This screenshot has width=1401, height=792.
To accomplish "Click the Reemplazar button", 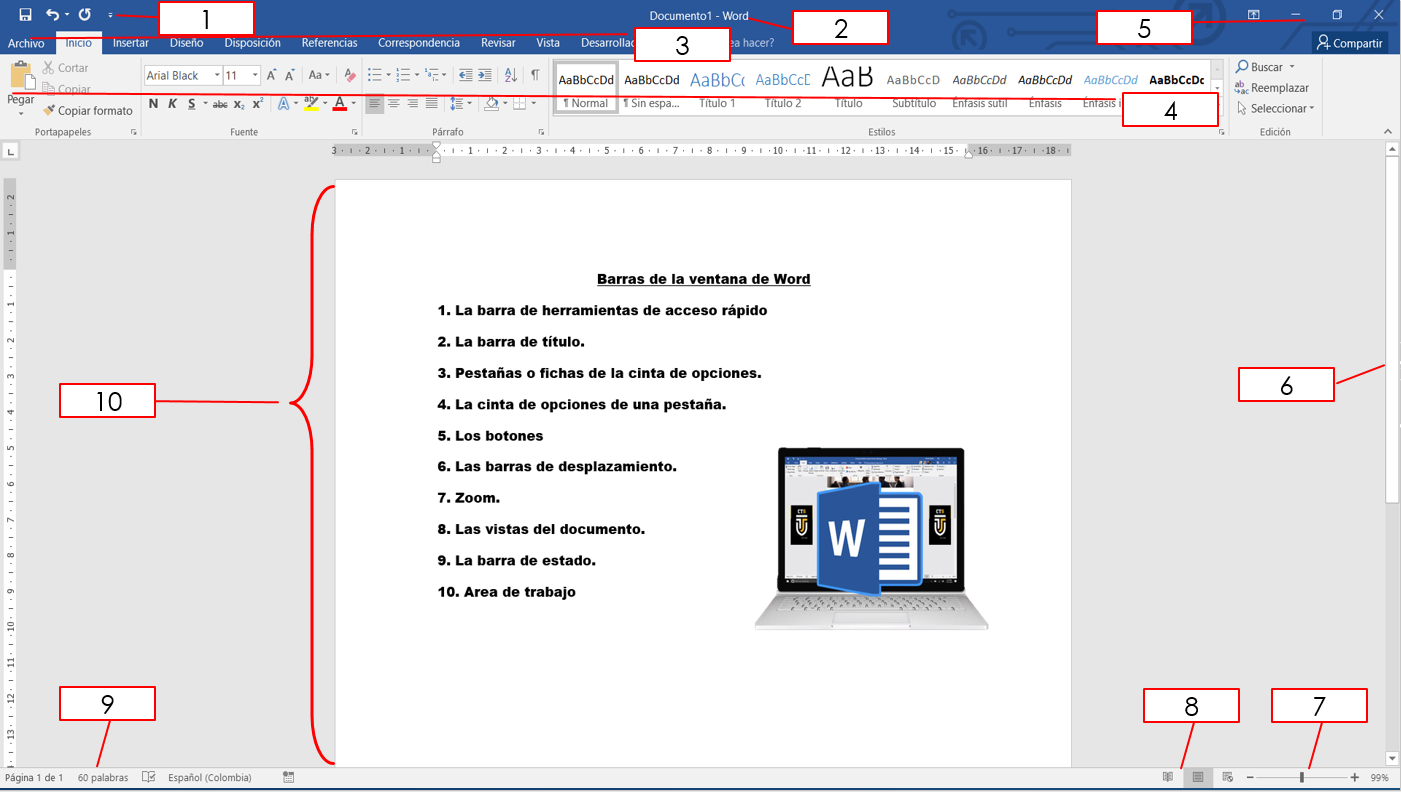I will [x=1272, y=88].
